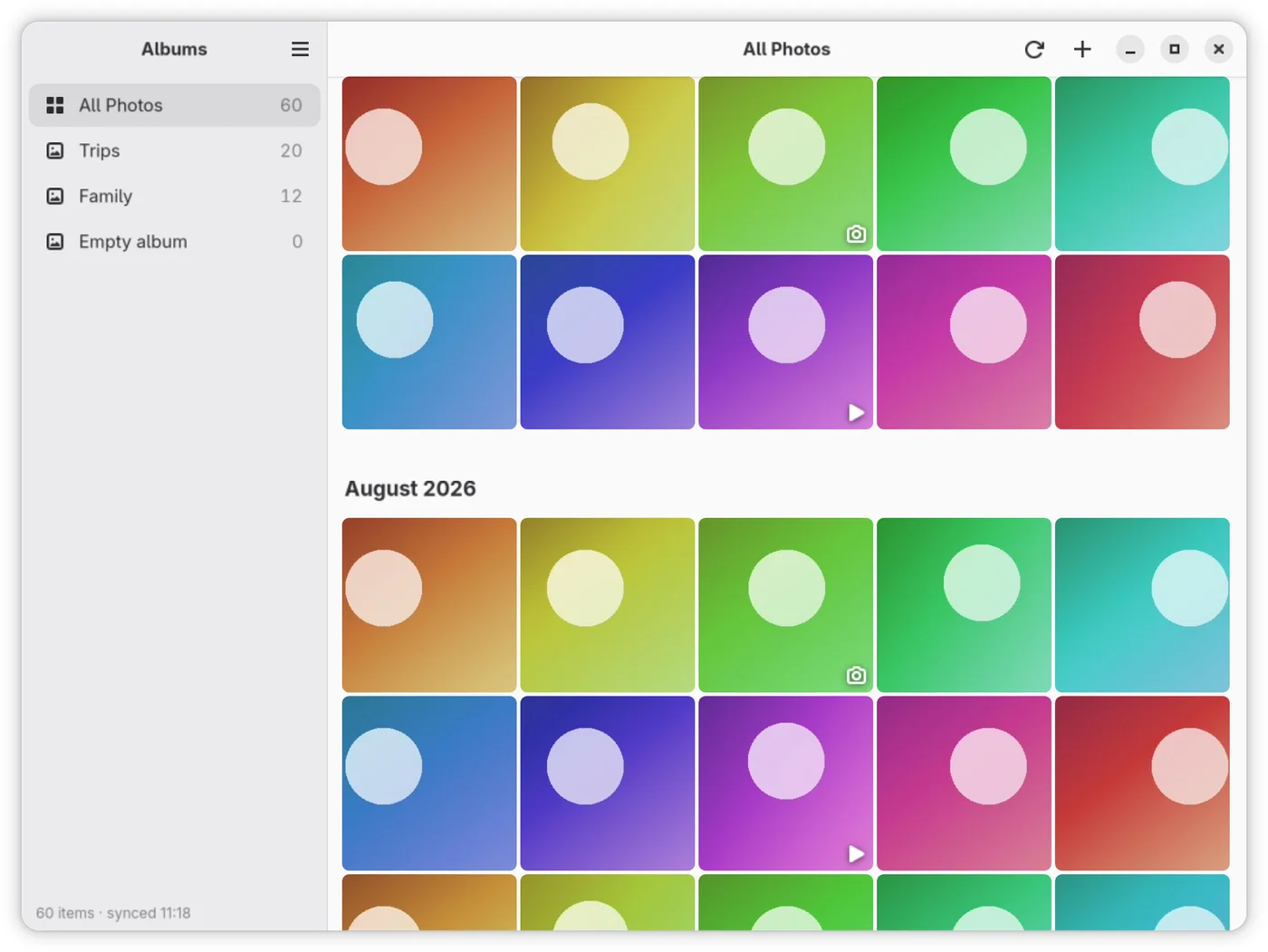Viewport: 1268px width, 952px height.
Task: Click the All Photos header title
Action: (x=786, y=49)
